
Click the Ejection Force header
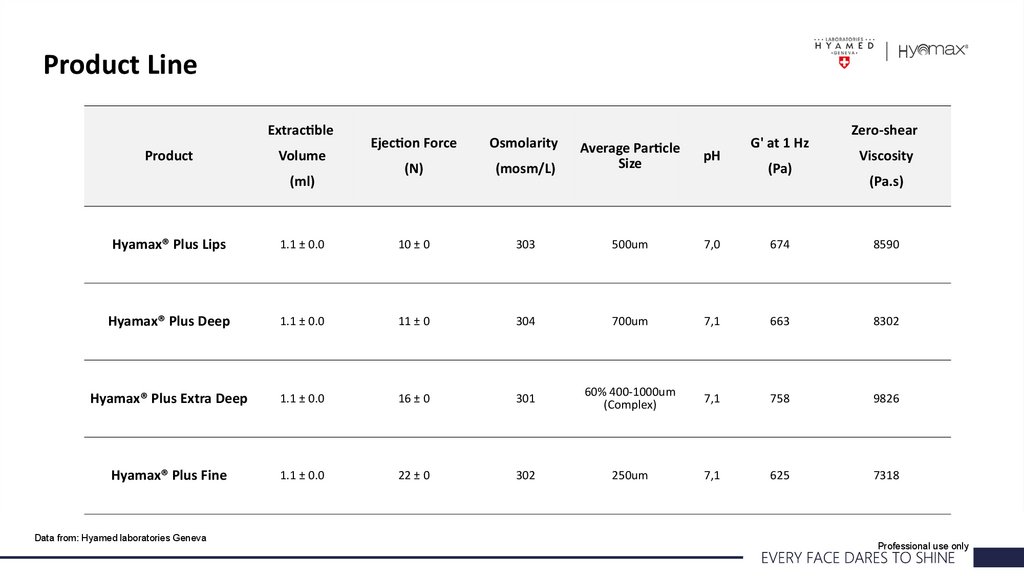413,156
